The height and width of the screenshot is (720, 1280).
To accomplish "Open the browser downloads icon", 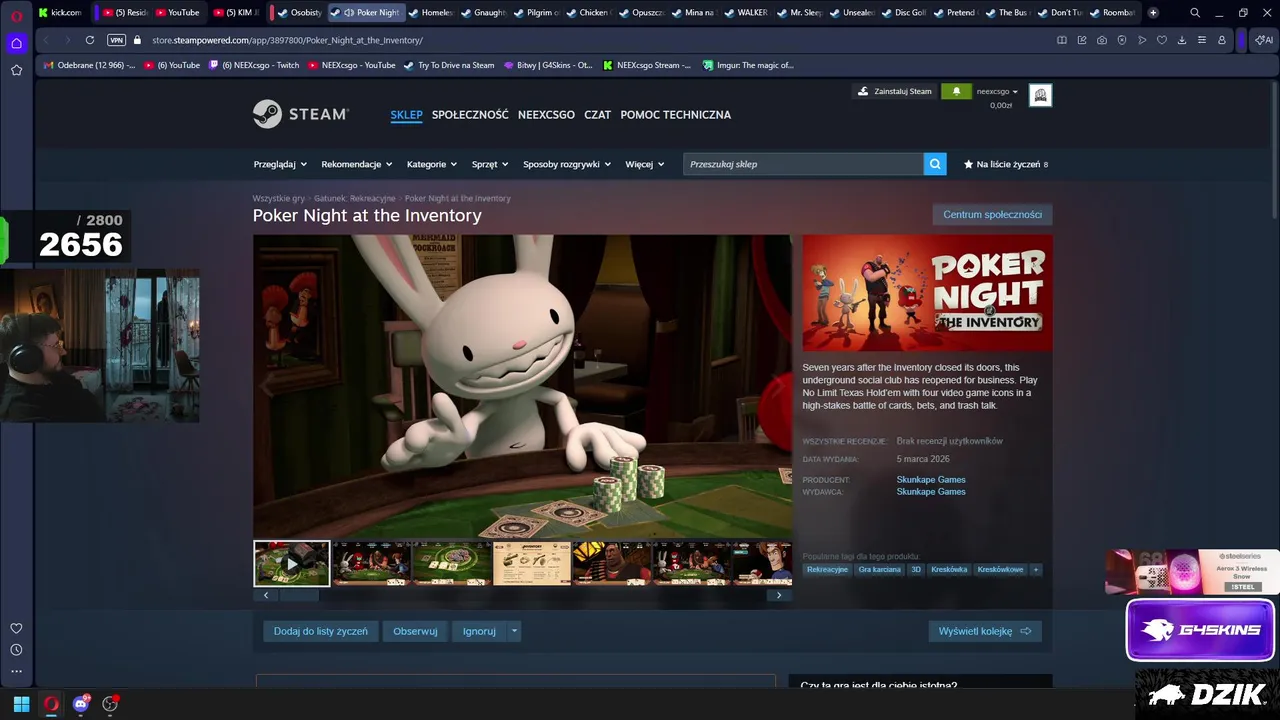I will pos(1182,40).
